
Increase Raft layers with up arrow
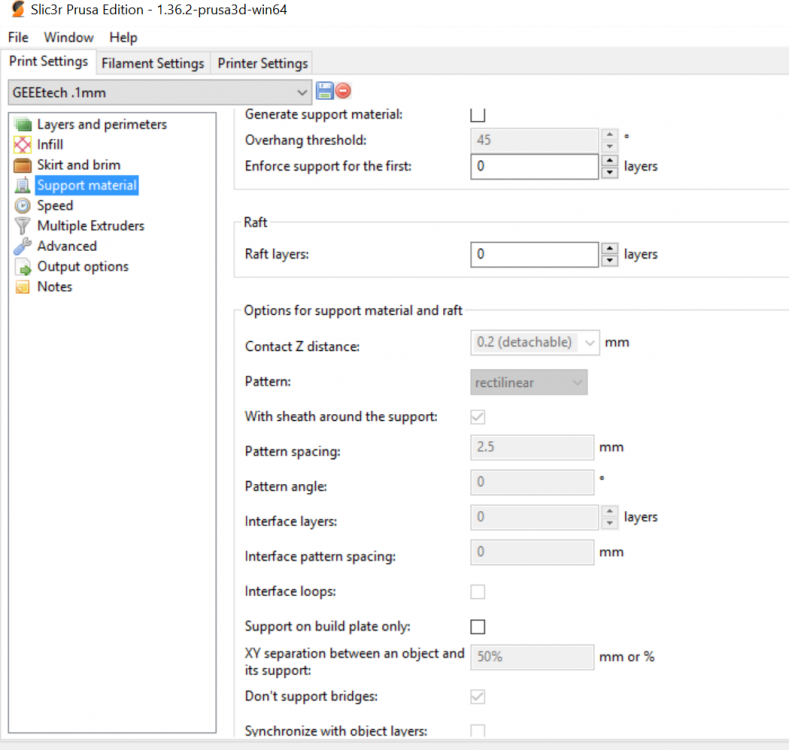tap(610, 249)
